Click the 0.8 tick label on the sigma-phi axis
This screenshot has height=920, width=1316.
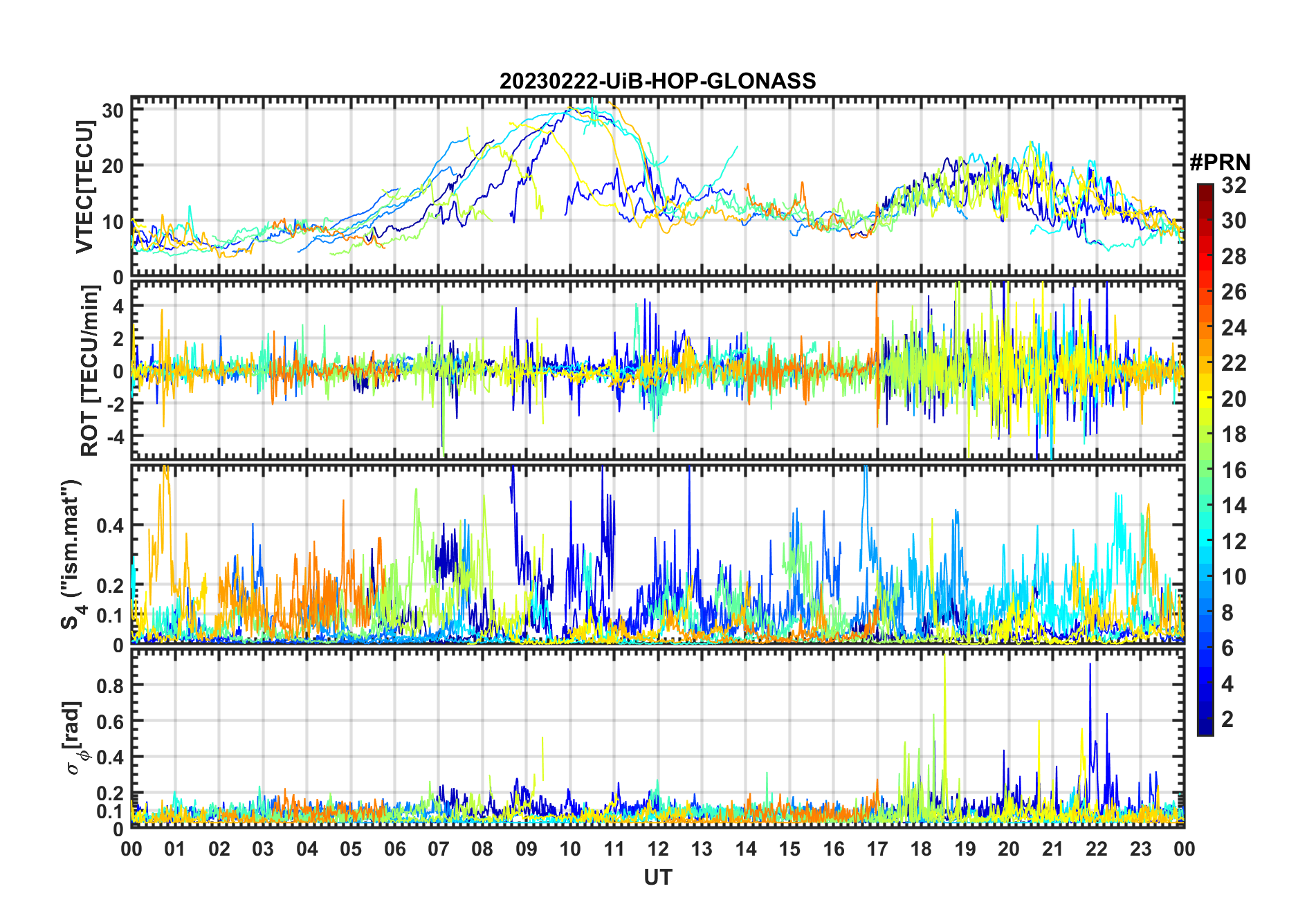coord(110,686)
